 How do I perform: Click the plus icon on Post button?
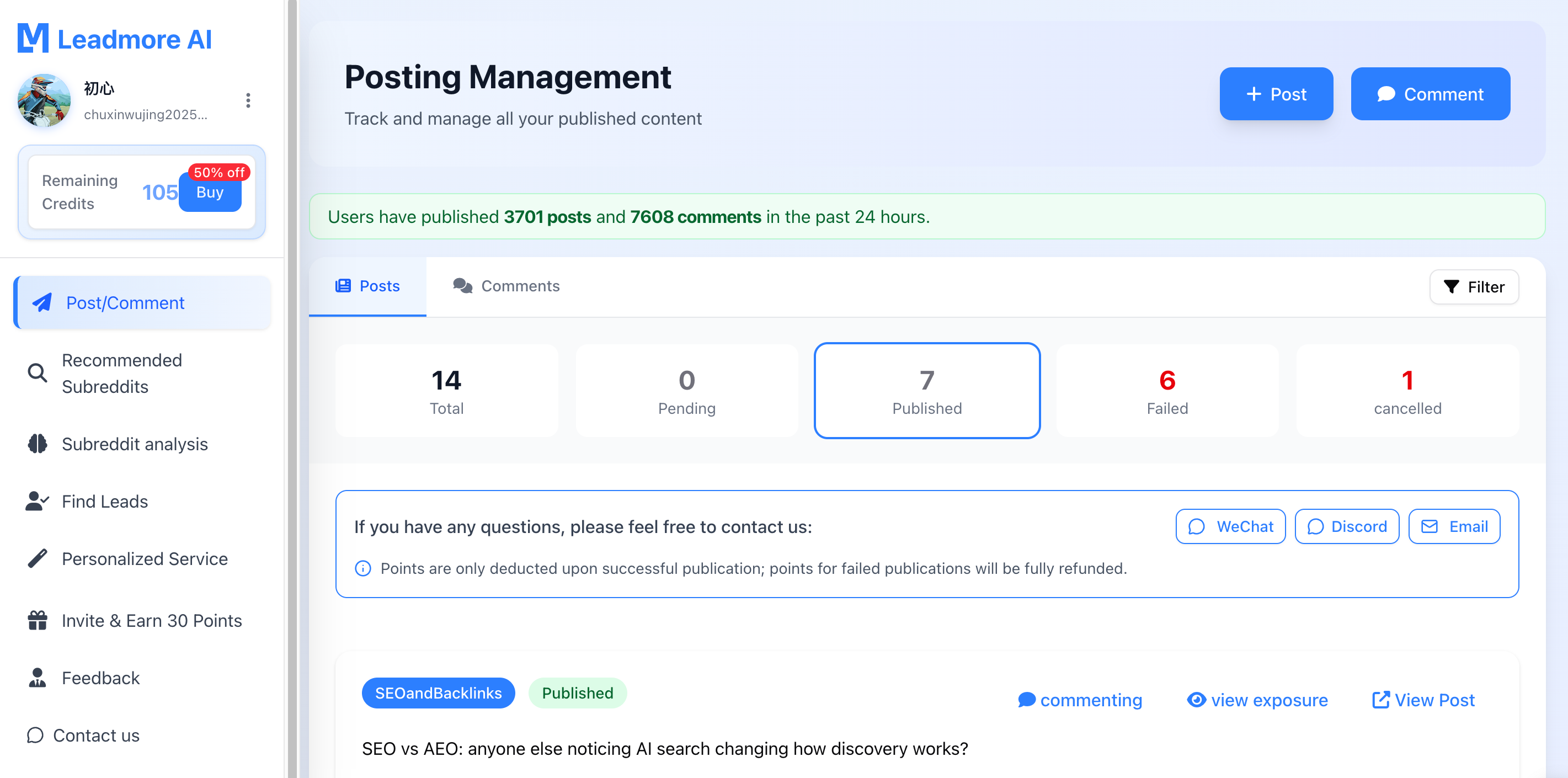pos(1254,94)
